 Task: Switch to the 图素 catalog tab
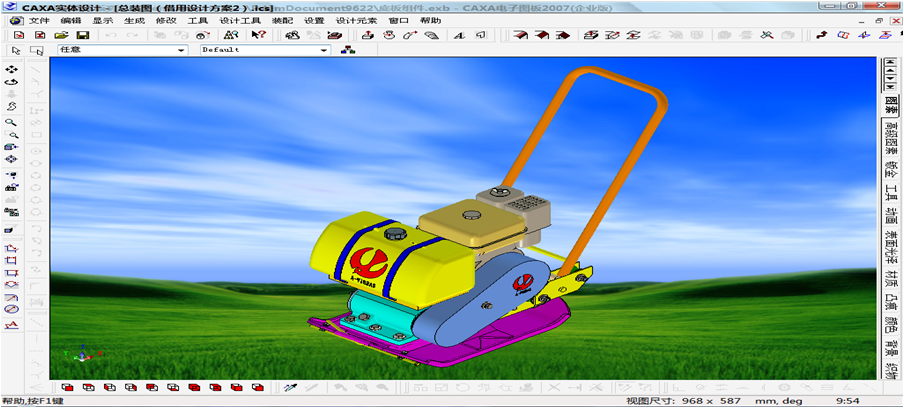coord(890,104)
